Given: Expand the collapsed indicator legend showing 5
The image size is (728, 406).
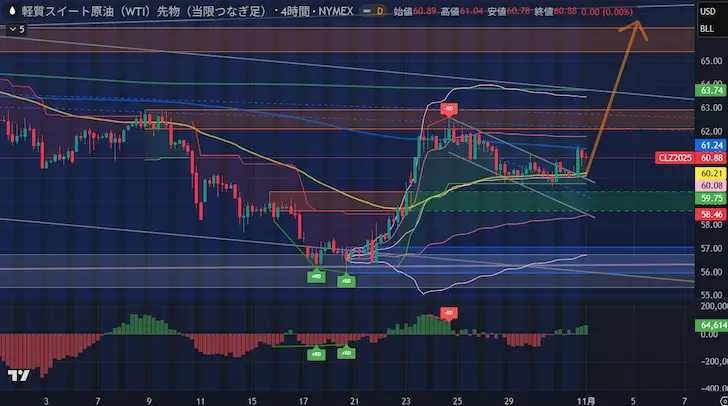Looking at the screenshot, I should click(15, 29).
